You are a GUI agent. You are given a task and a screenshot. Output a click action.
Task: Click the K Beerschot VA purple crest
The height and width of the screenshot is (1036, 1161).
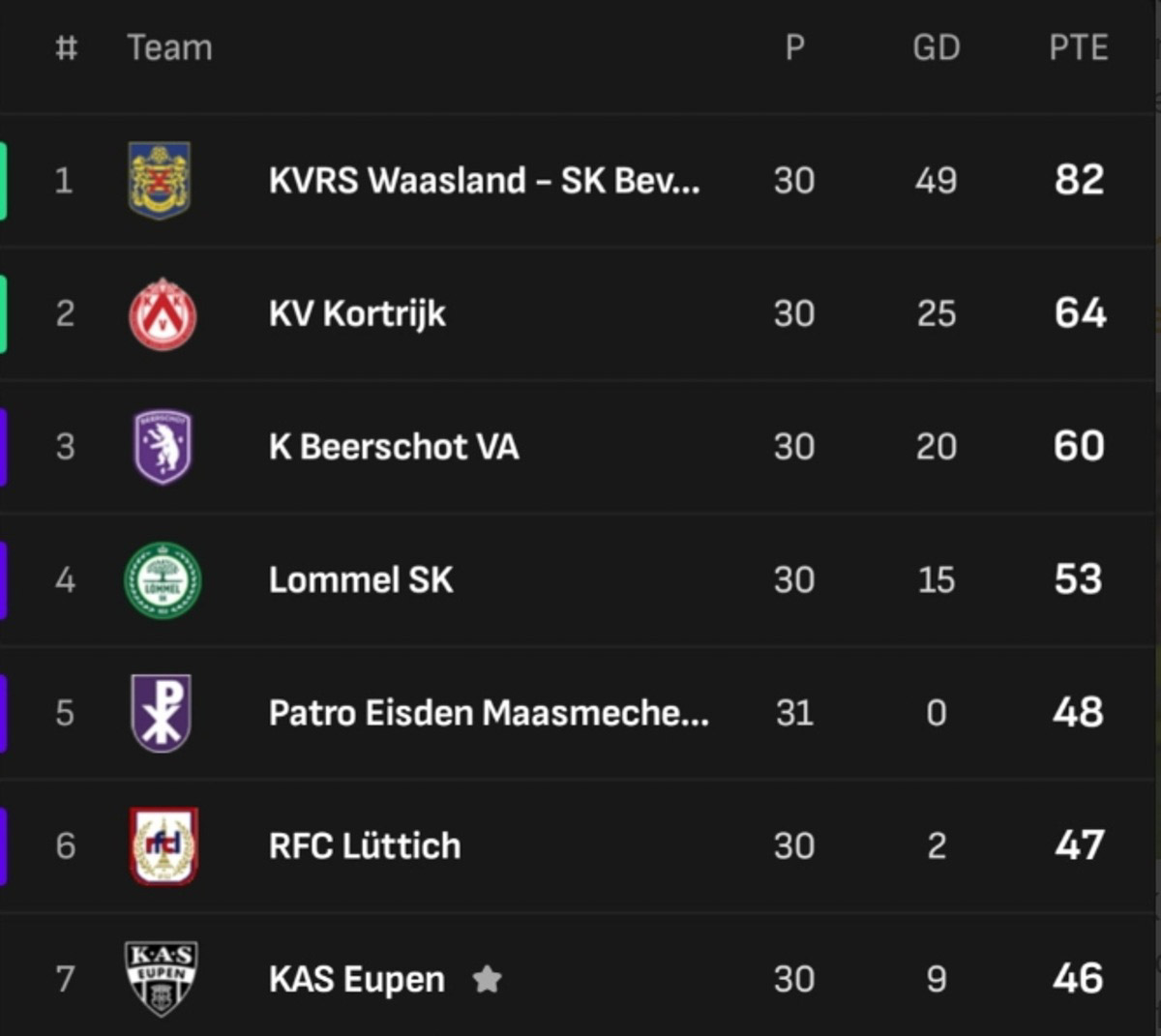(162, 446)
